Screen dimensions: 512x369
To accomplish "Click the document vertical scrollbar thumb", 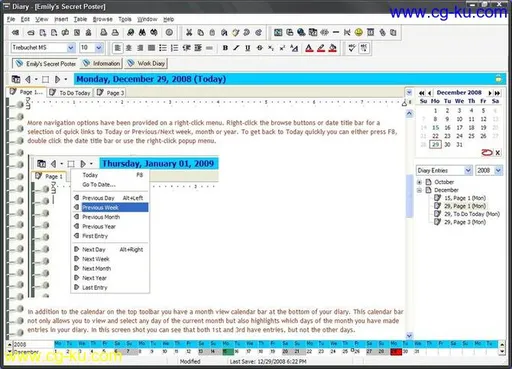I will point(409,196).
